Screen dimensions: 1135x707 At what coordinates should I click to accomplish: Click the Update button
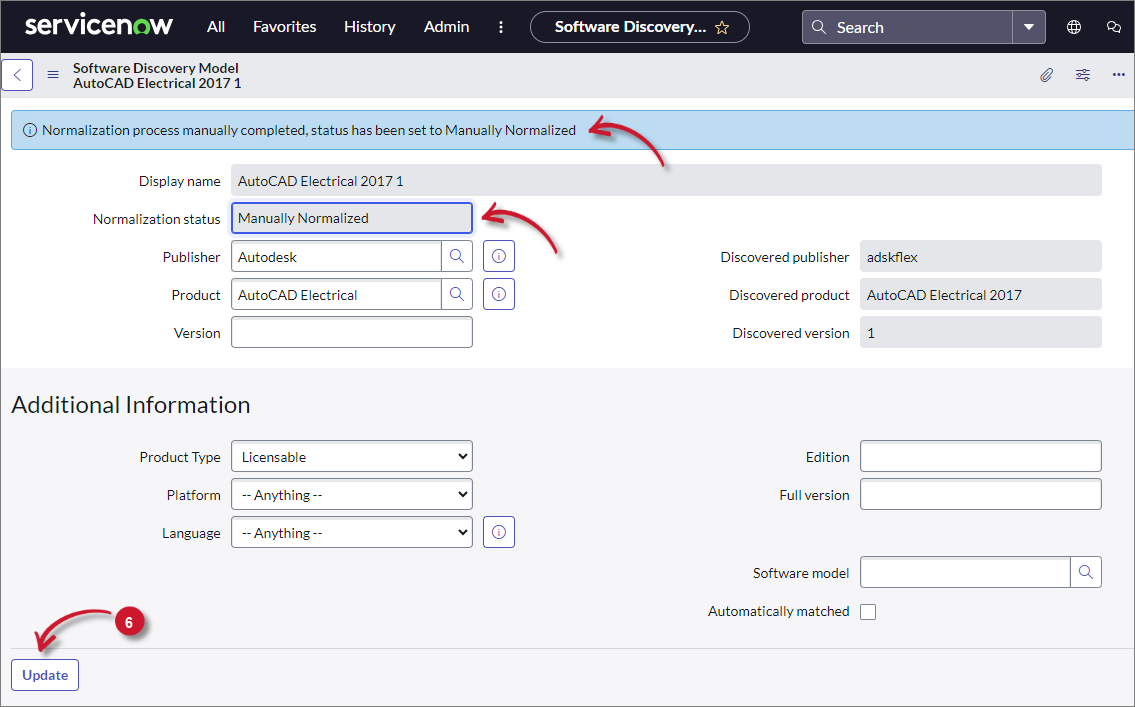tap(45, 675)
